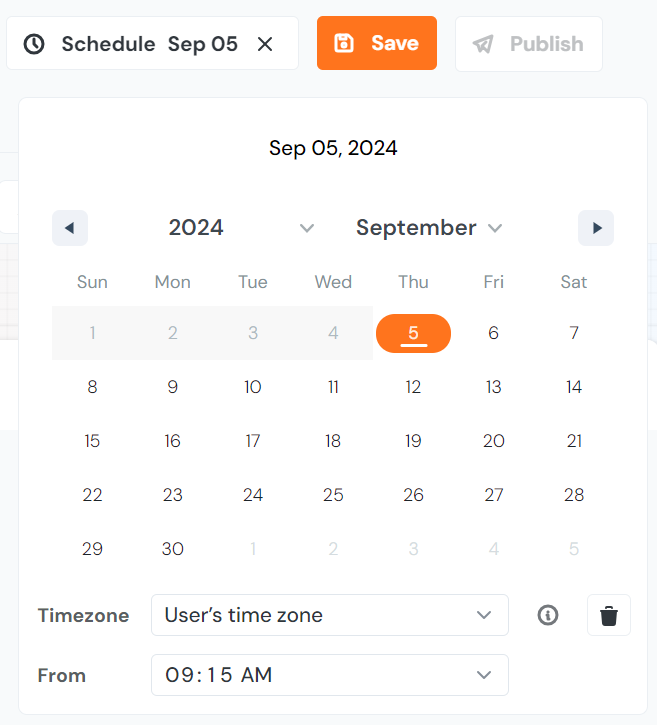Click the timezone info icon
Viewport: 657px width, 725px height.
point(548,615)
